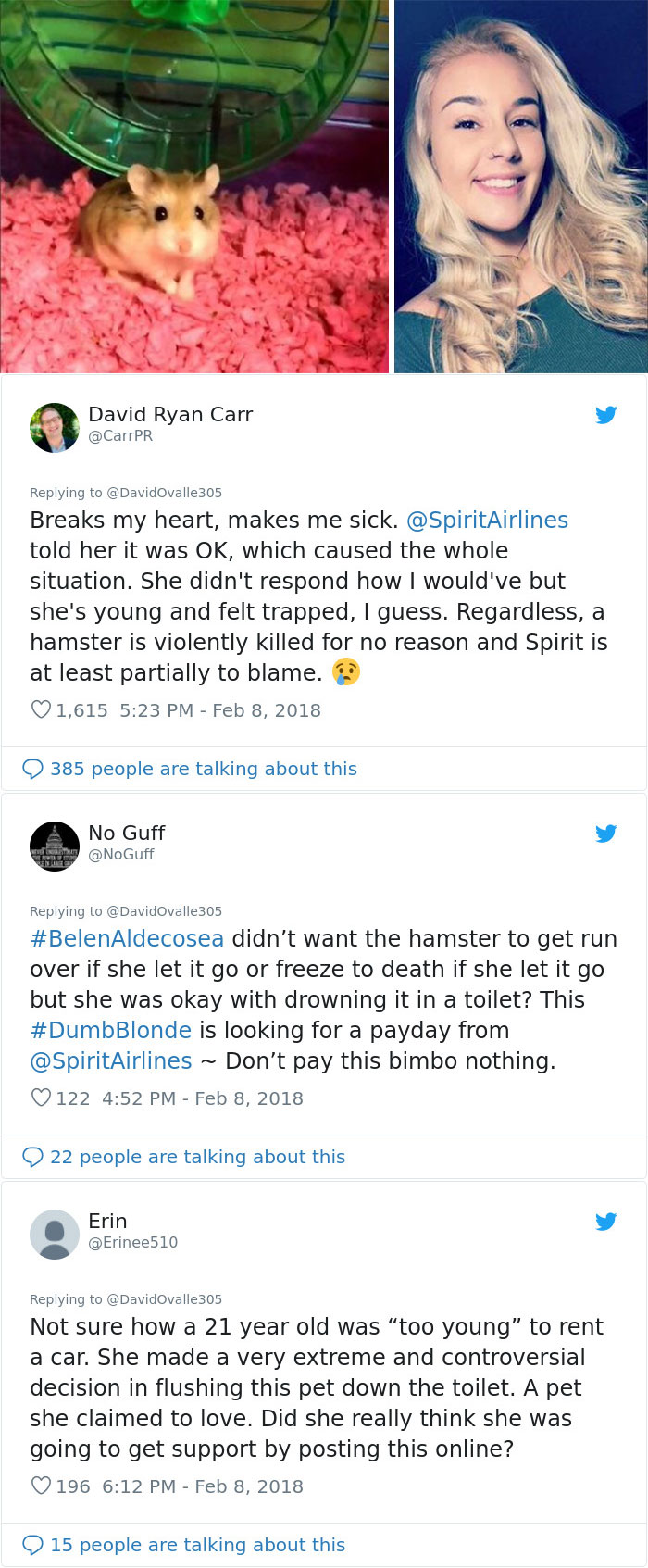Click the woman's selfie photo
Viewport: 648px width, 1568px height.
pos(520,185)
